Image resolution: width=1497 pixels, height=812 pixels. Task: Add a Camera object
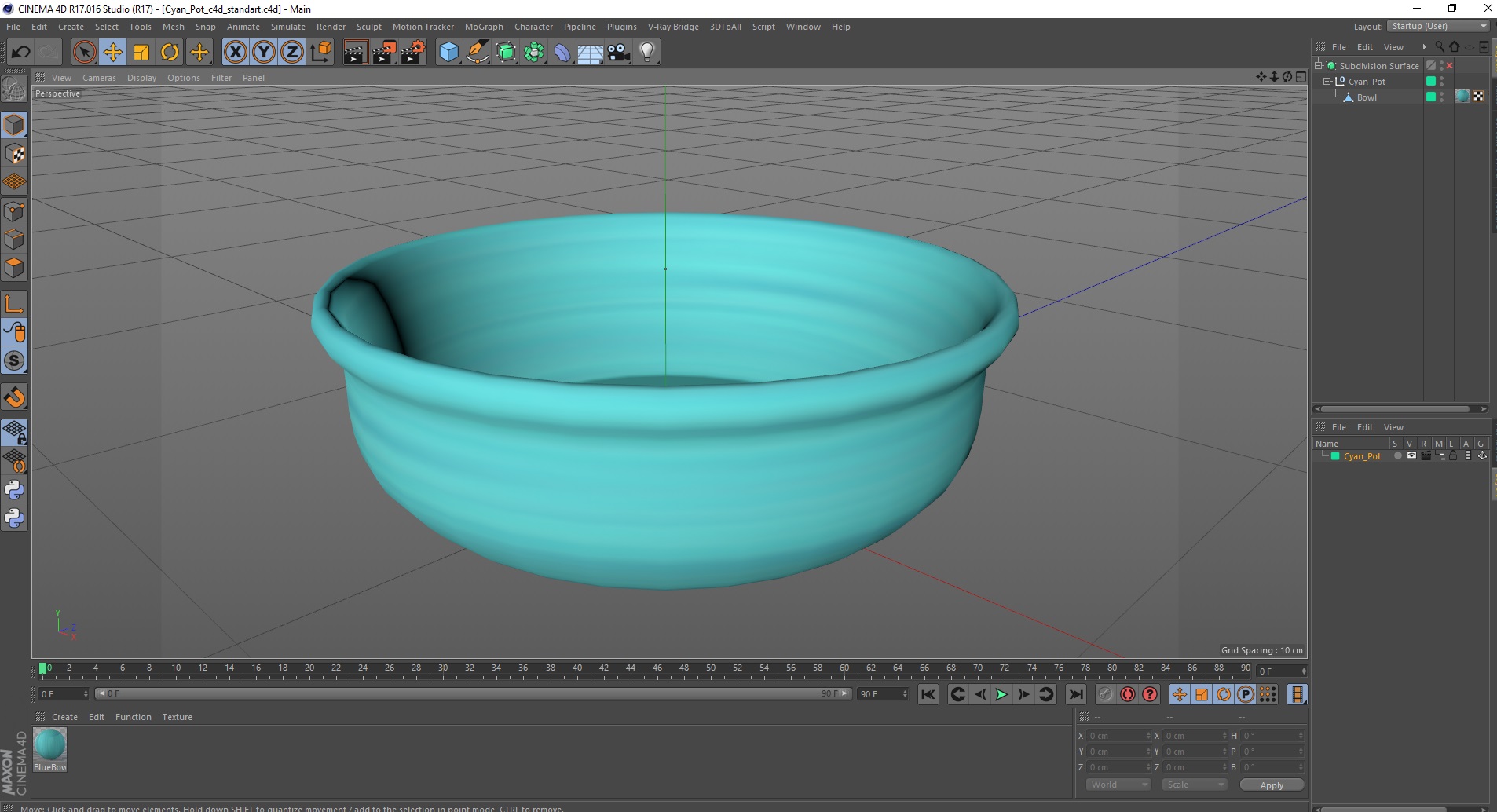619,53
